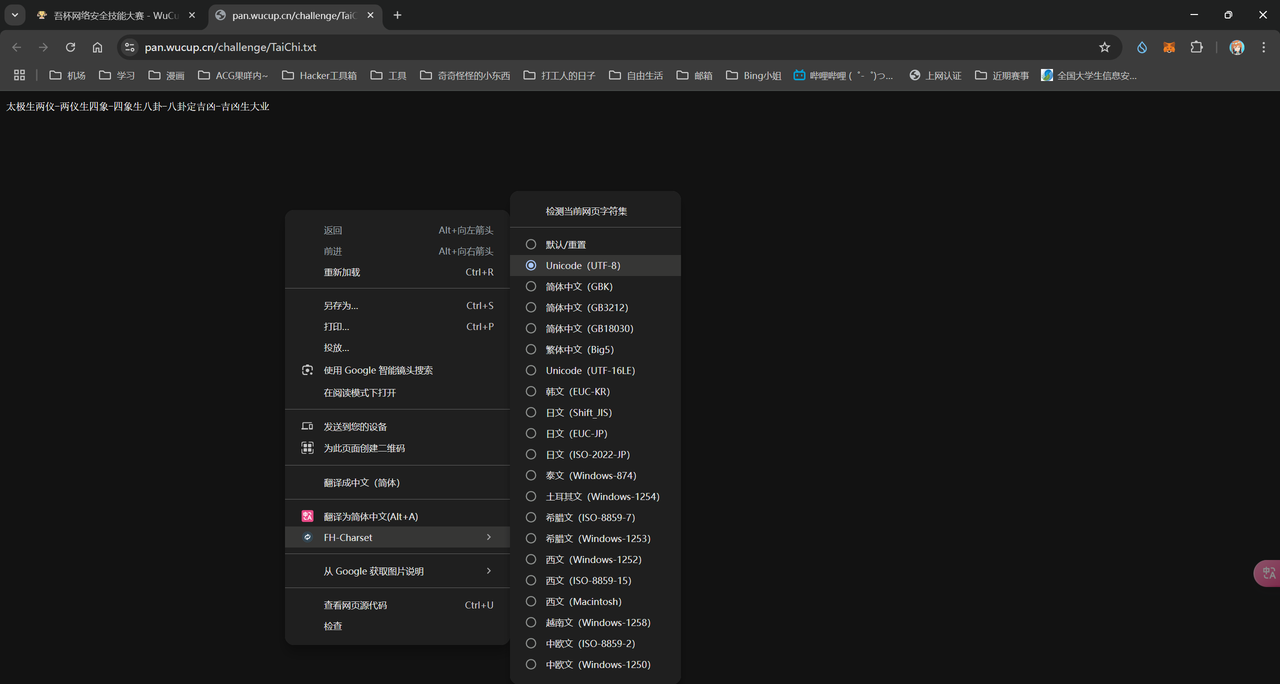The image size is (1280, 684).
Task: Click the browser back arrow
Action: (x=16, y=47)
